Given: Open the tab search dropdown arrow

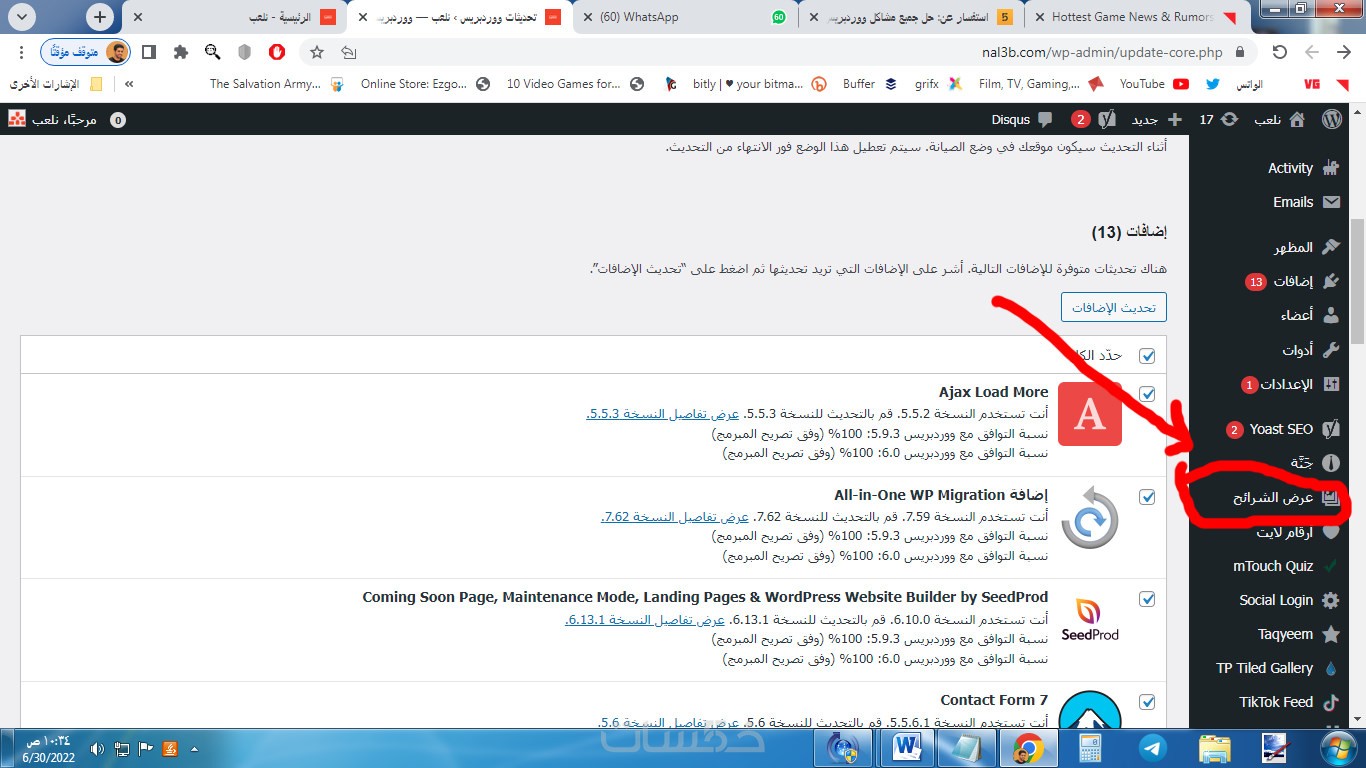Looking at the screenshot, I should (22, 17).
